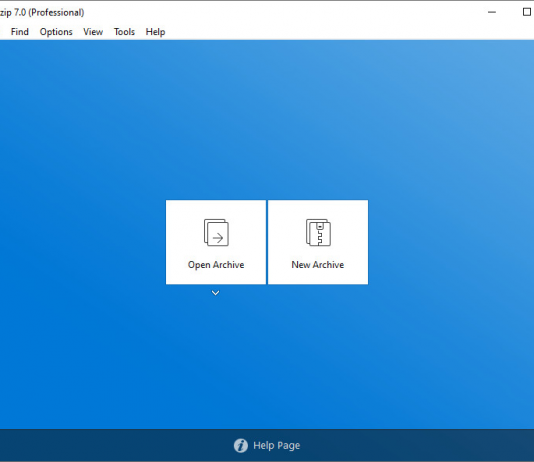Click blank menu bar area right of Help
Image resolution: width=534 pixels, height=462 pixels.
tap(341, 32)
